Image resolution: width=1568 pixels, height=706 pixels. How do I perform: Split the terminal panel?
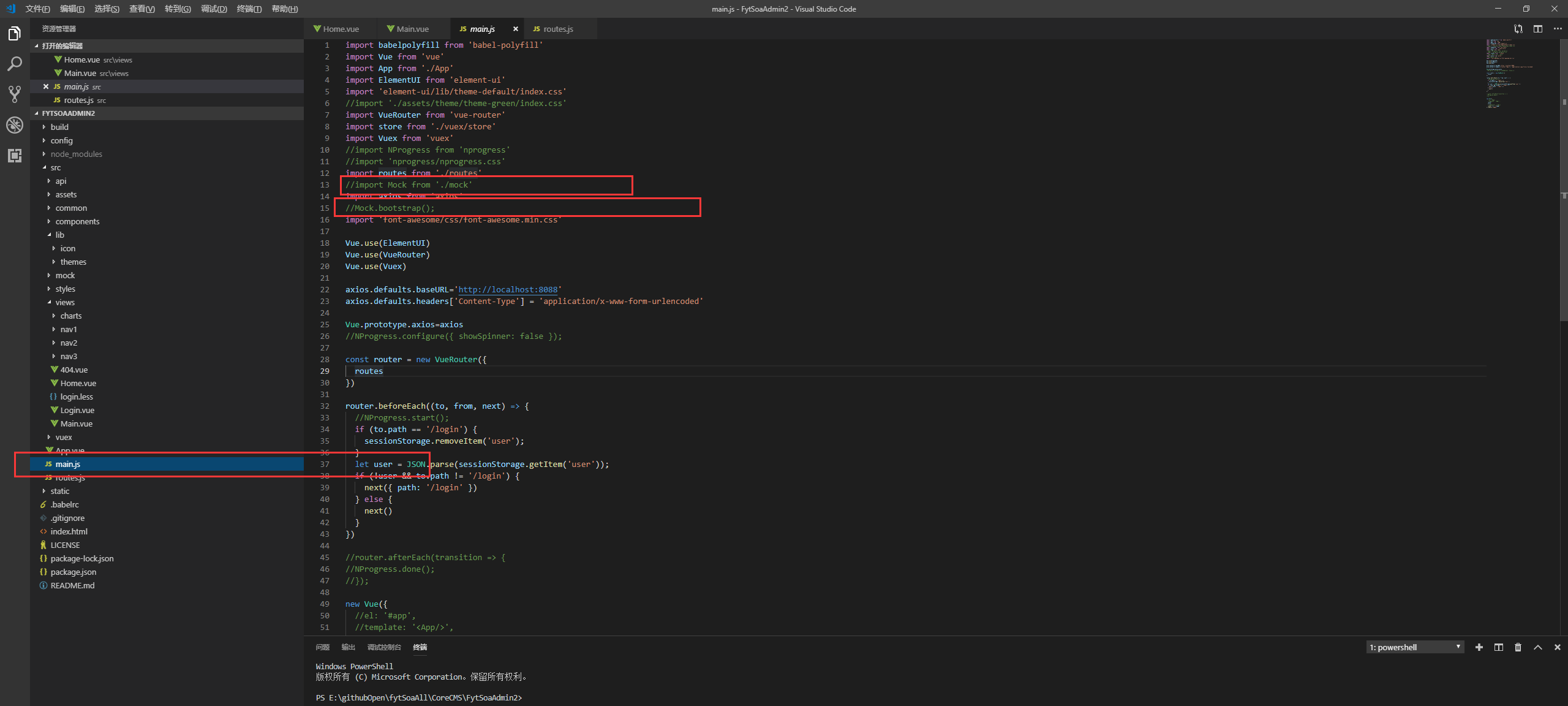(x=1499, y=647)
